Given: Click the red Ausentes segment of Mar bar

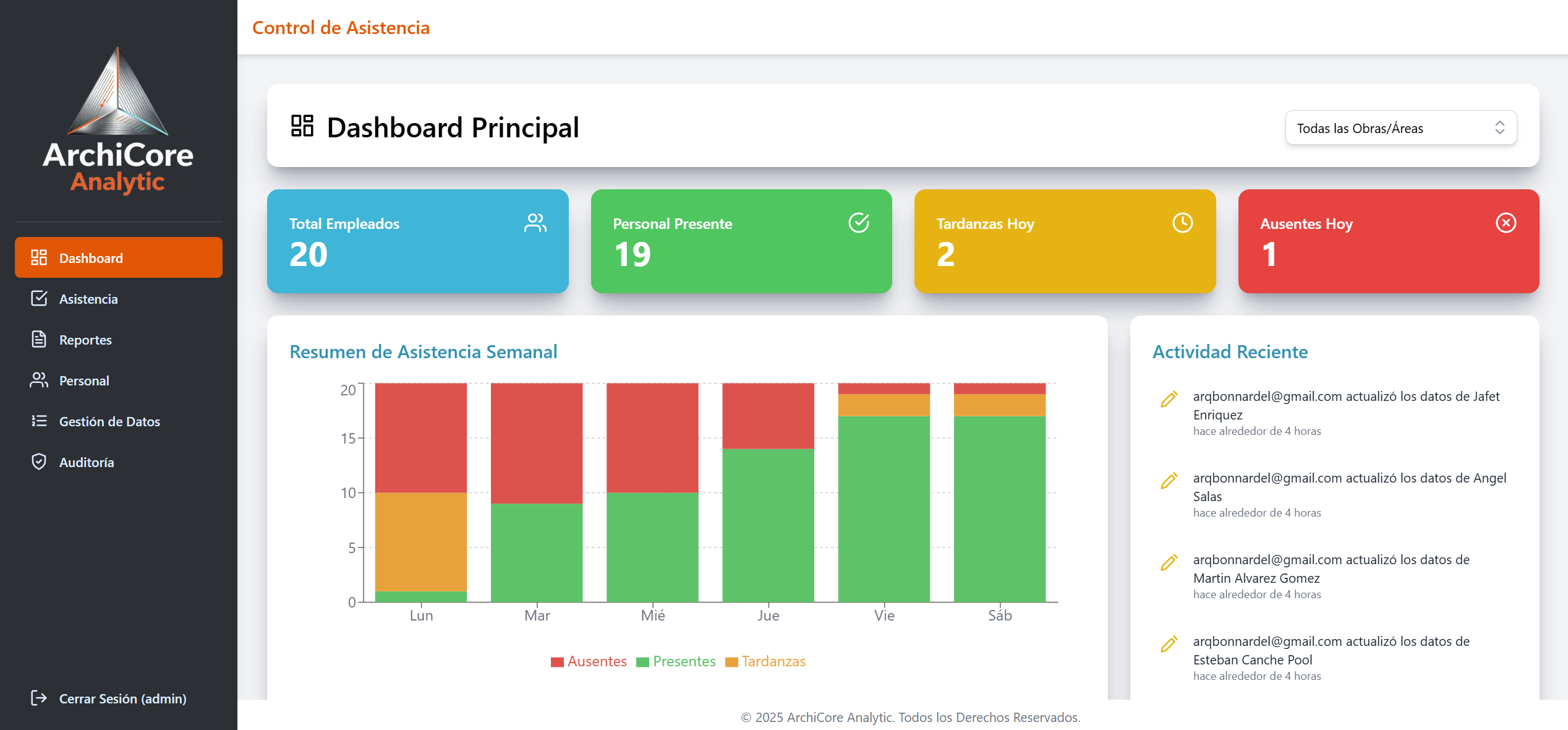Looking at the screenshot, I should click(x=537, y=443).
